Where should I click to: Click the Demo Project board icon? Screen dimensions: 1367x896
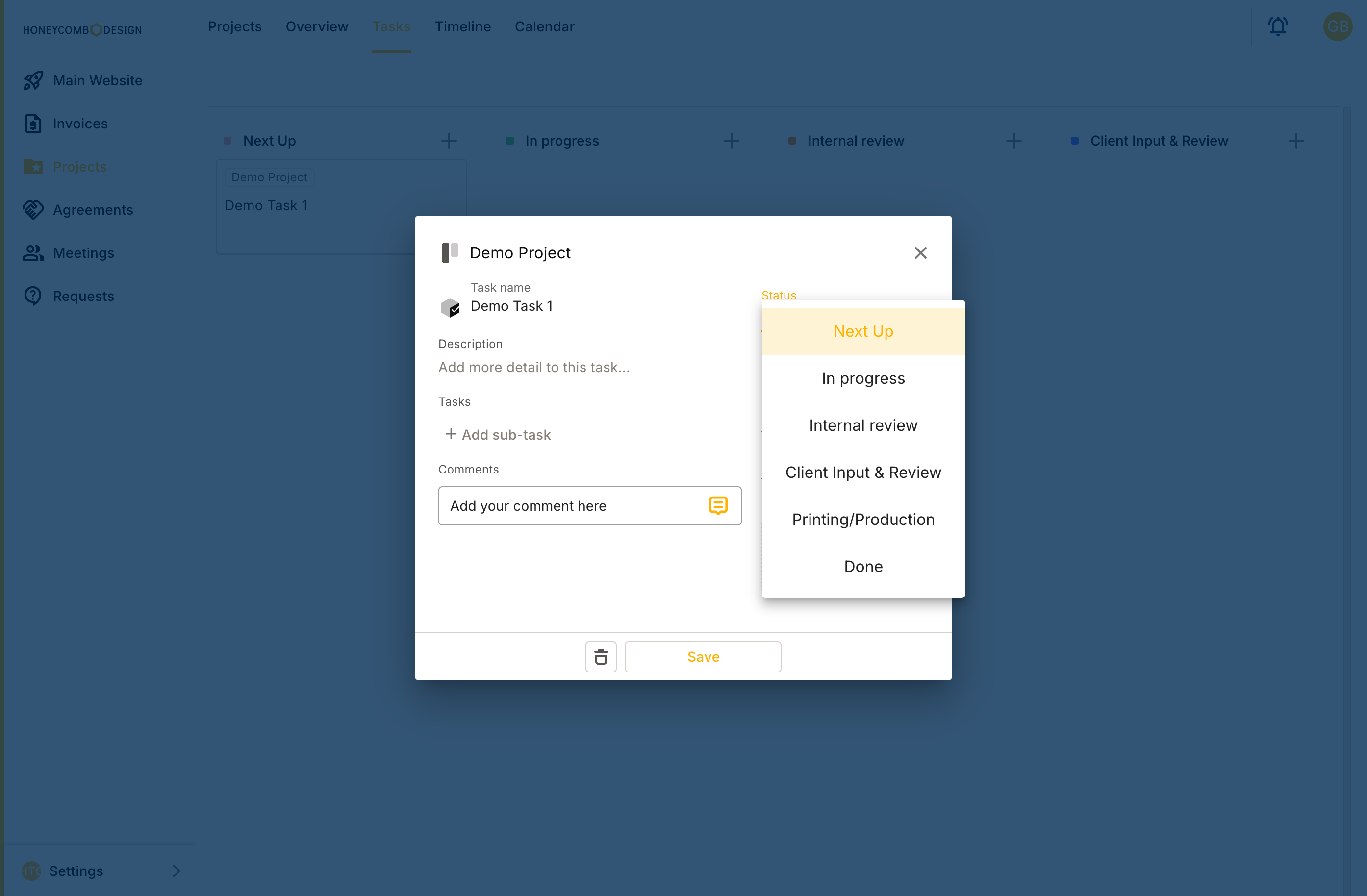[450, 252]
